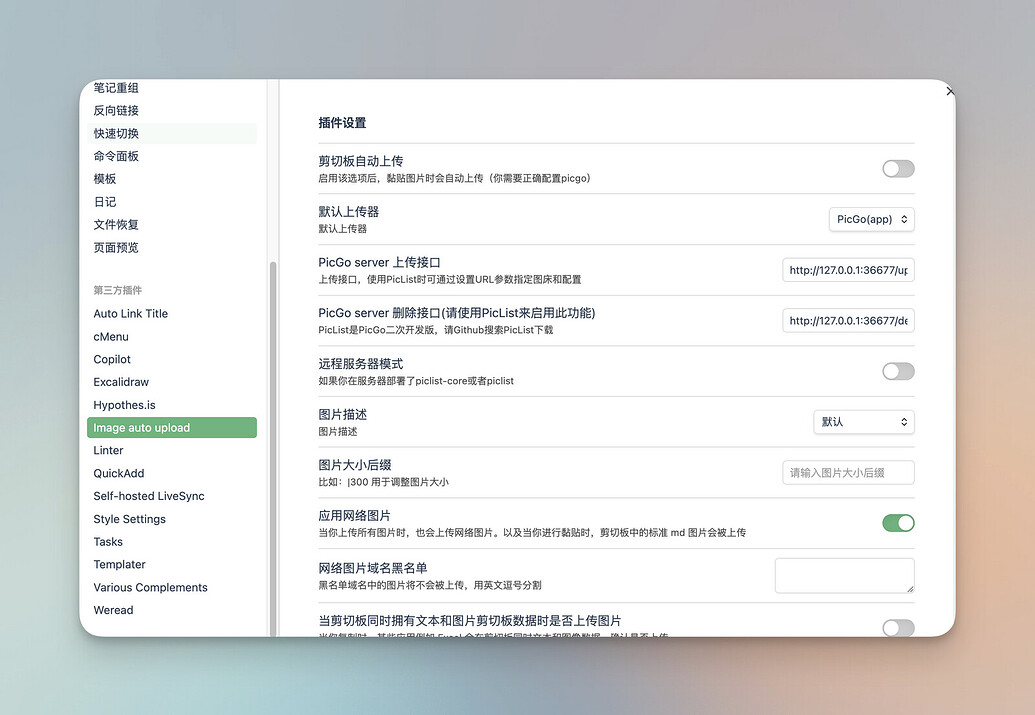1035x715 pixels.
Task: Click the 插件设置 heading
Action: 342,123
